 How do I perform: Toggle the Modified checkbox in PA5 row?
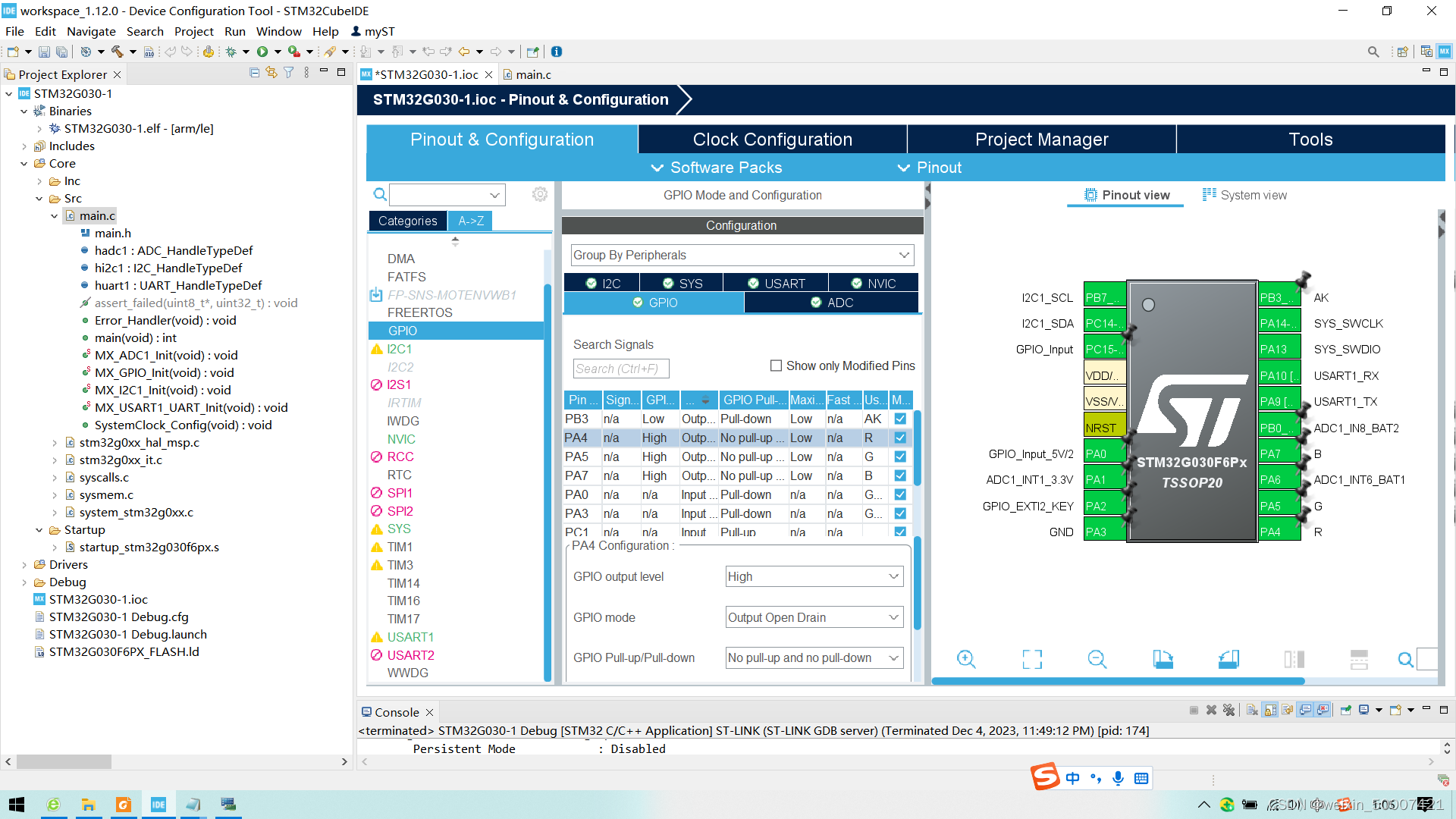(900, 457)
